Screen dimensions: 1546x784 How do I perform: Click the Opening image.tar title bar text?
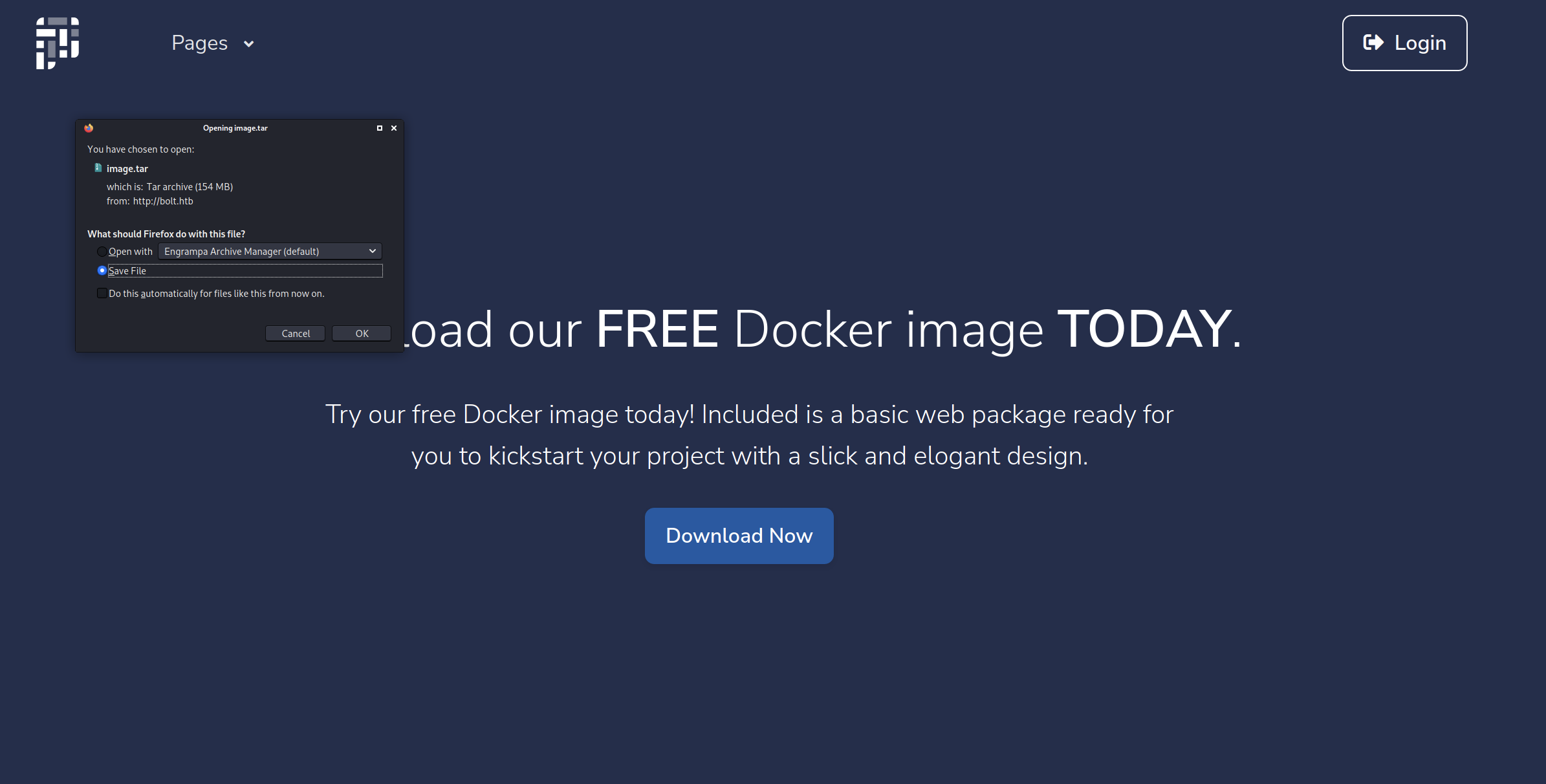pyautogui.click(x=235, y=128)
